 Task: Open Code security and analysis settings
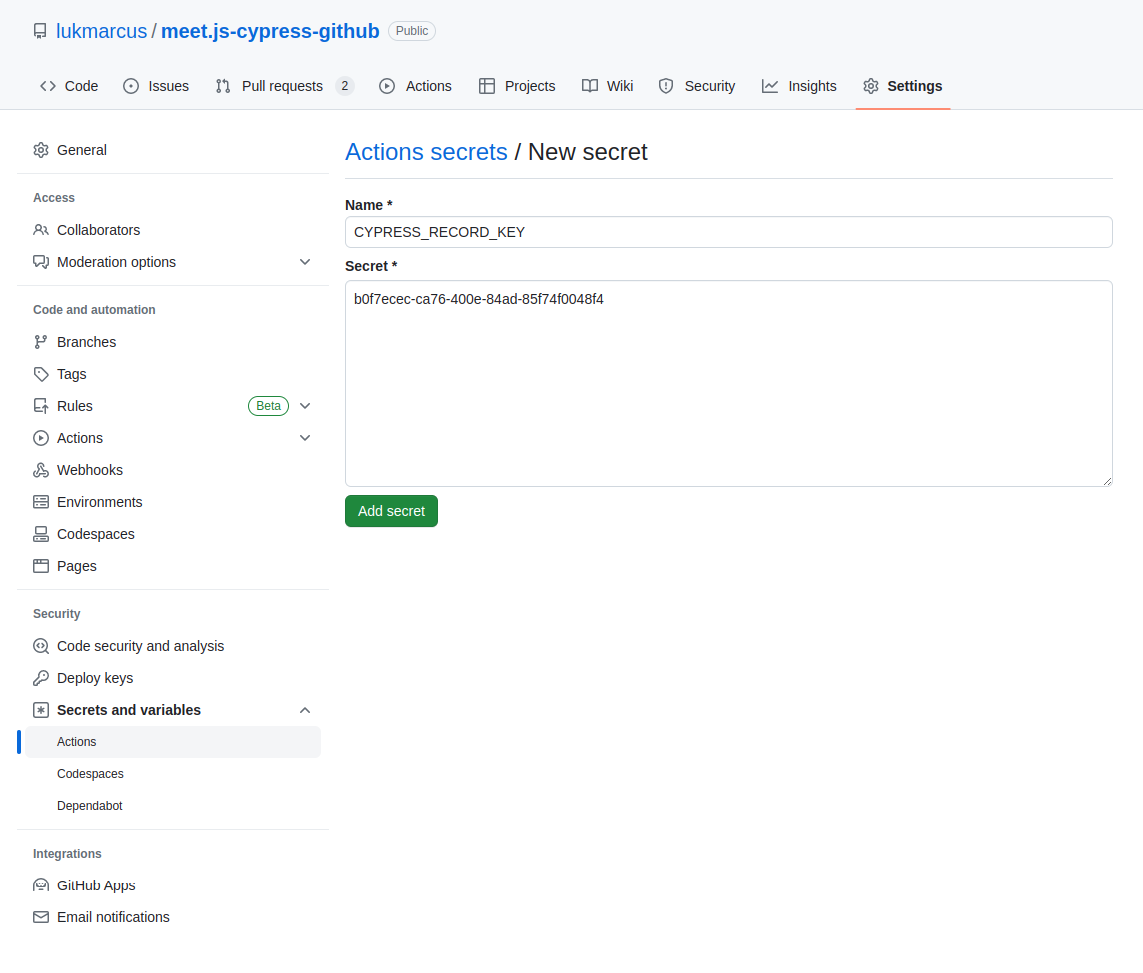[173, 646]
